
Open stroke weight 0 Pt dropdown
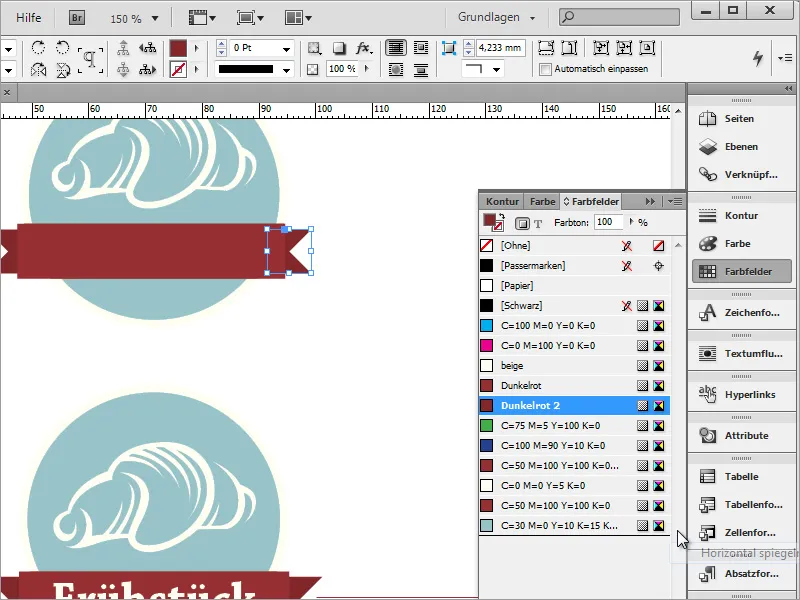pyautogui.click(x=286, y=49)
